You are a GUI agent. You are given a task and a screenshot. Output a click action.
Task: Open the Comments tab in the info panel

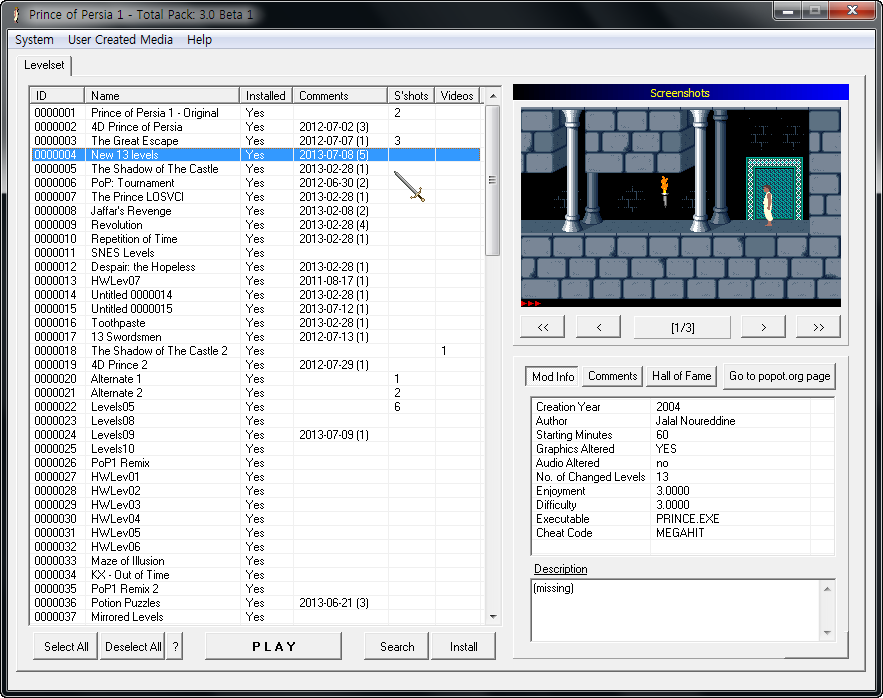click(x=613, y=376)
